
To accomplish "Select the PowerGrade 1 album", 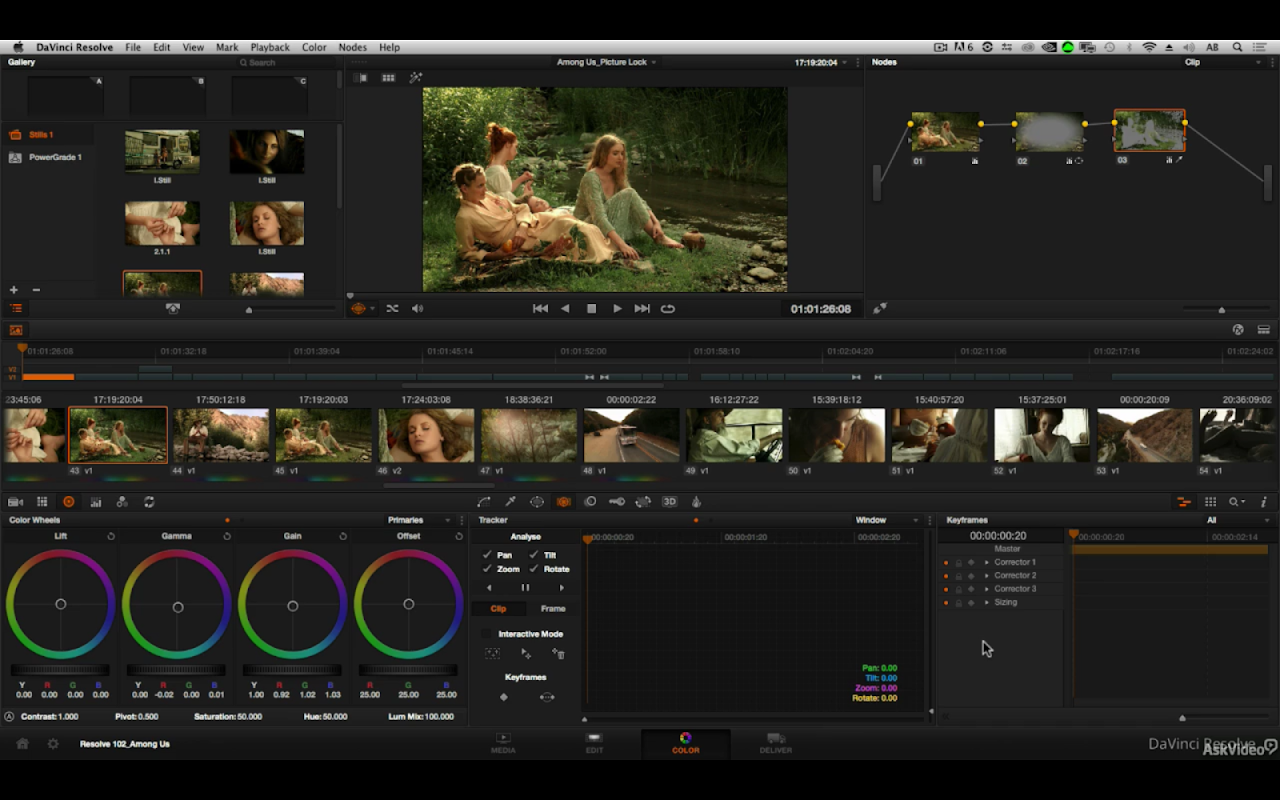I will click(x=55, y=157).
